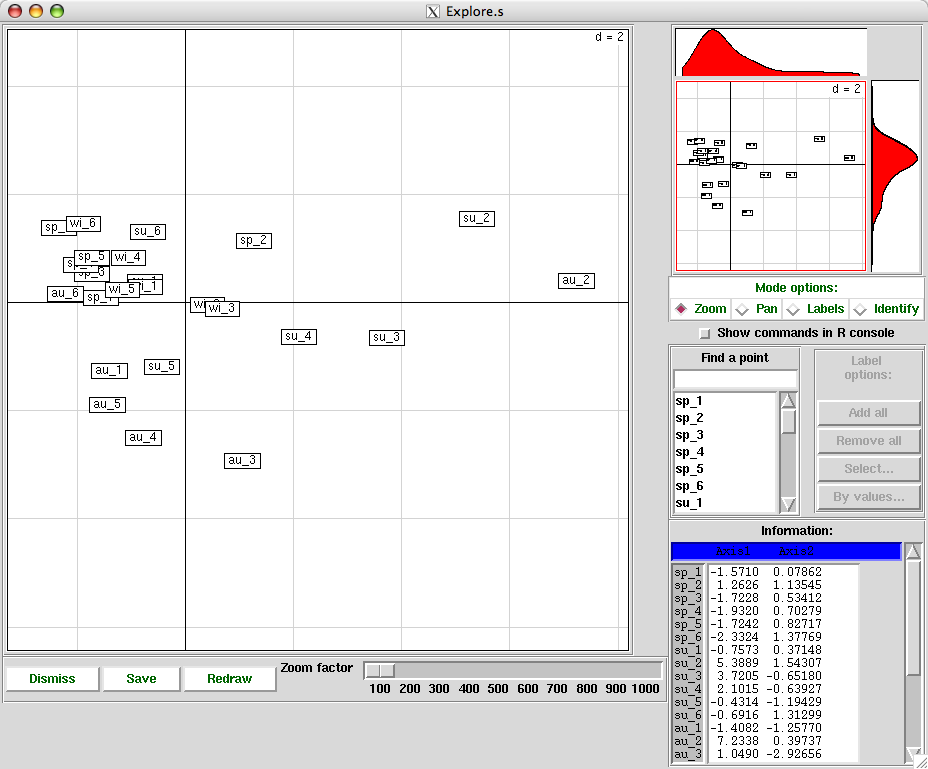Click the au_3 point label in plot
Screen dimensions: 928x769
(x=242, y=461)
